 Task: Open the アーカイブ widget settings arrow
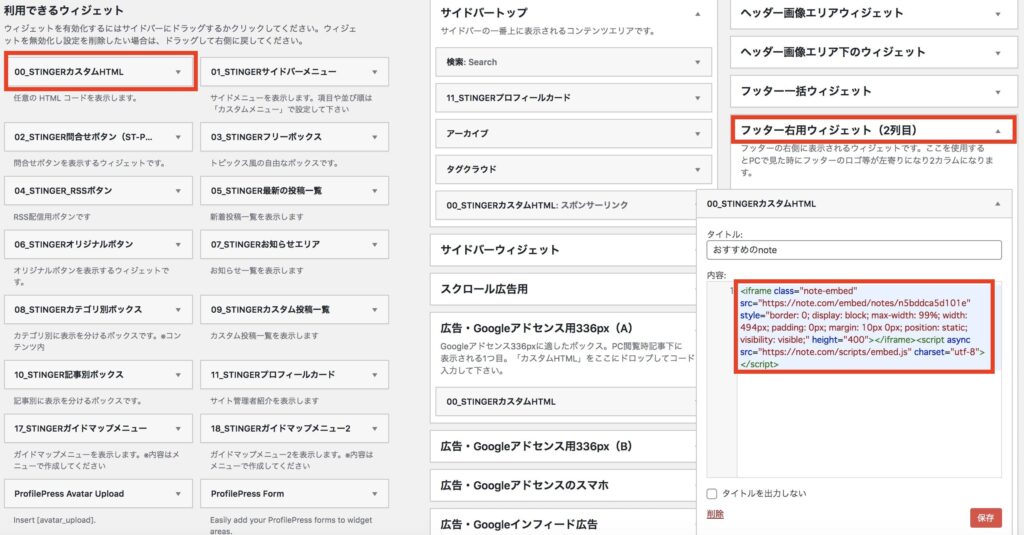(x=697, y=133)
